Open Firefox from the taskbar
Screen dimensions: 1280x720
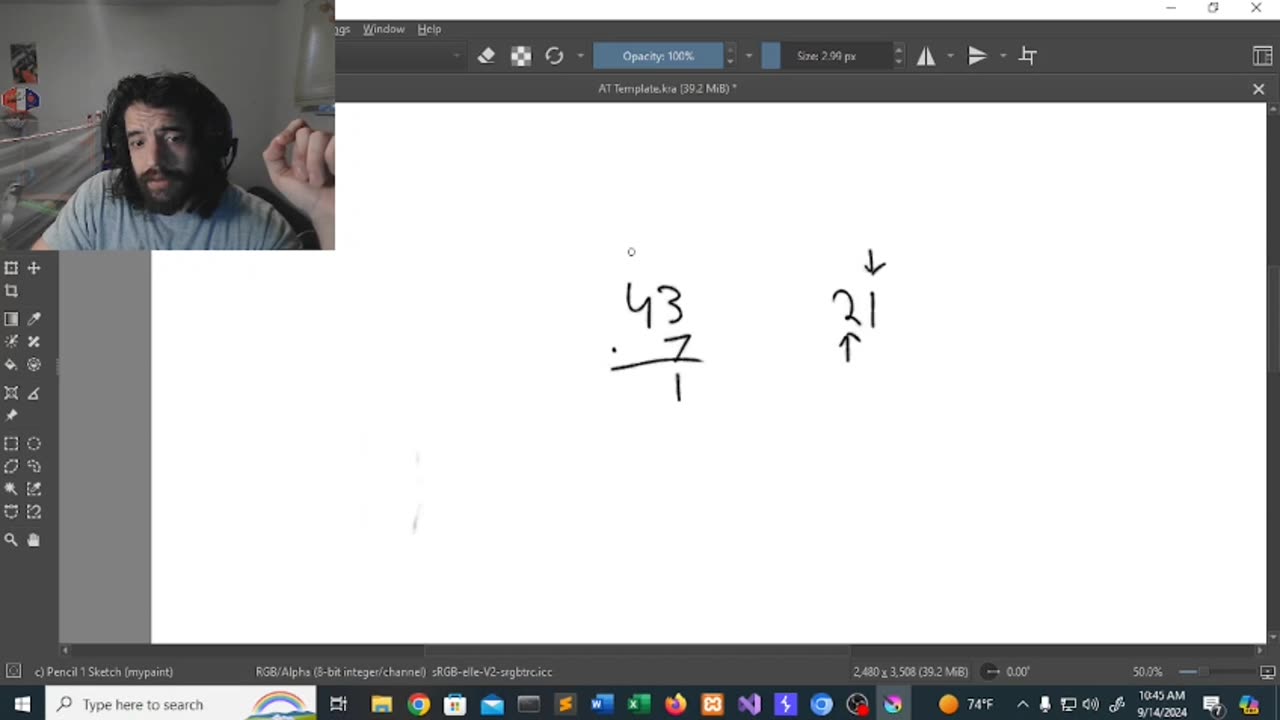(x=675, y=704)
